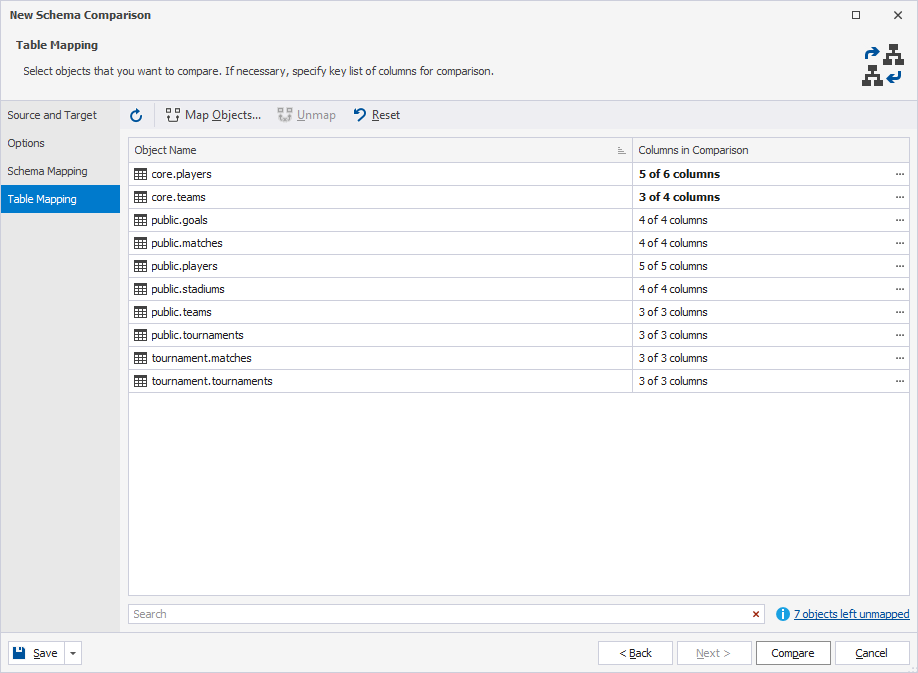
Task: Switch to the Options page
Action: tap(60, 143)
